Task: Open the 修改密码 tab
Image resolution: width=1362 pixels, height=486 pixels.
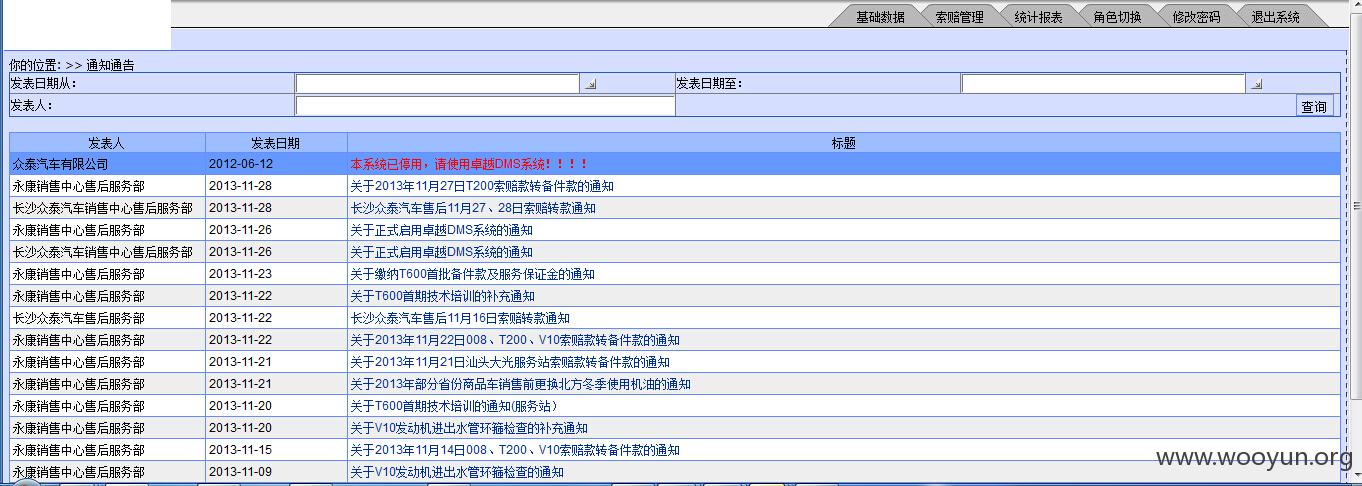Action: pyautogui.click(x=1196, y=17)
